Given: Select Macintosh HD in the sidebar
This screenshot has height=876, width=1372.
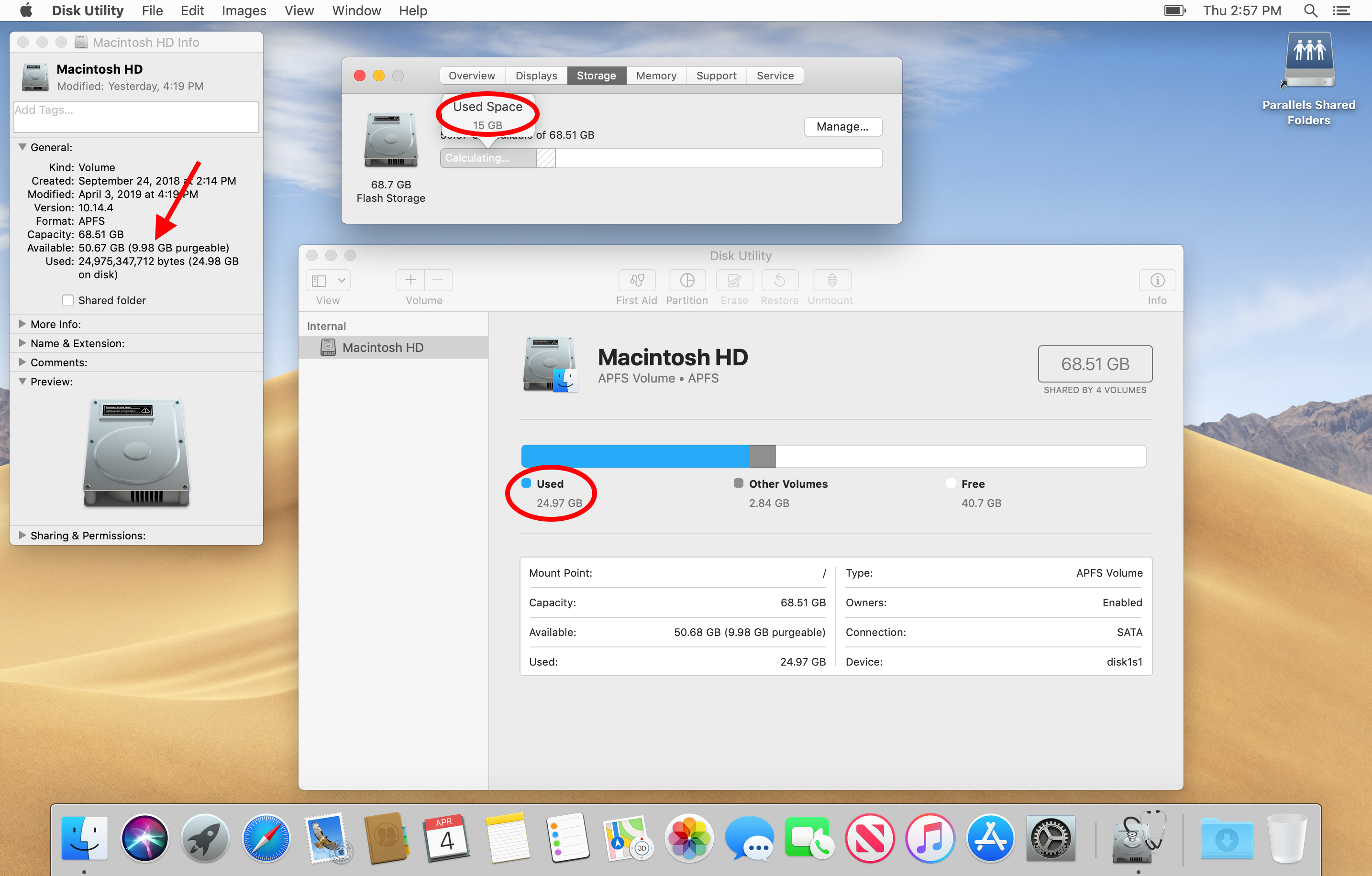Looking at the screenshot, I should click(x=393, y=348).
